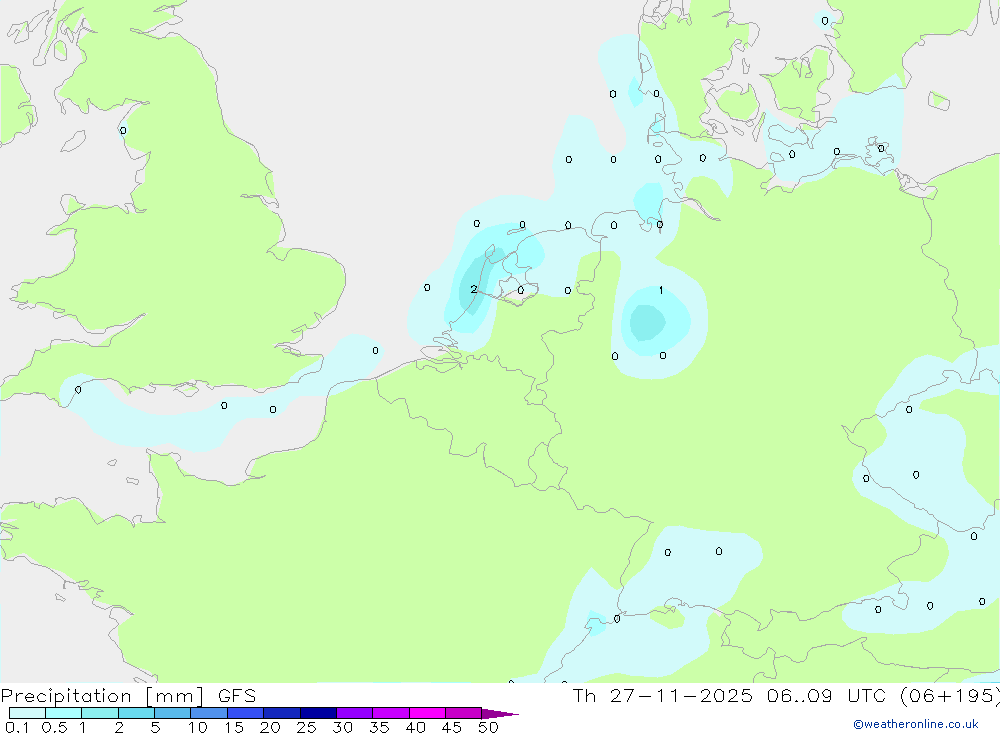Click the map value '2' on Dutch coast
The width and height of the screenshot is (1000, 733).
pos(473,290)
